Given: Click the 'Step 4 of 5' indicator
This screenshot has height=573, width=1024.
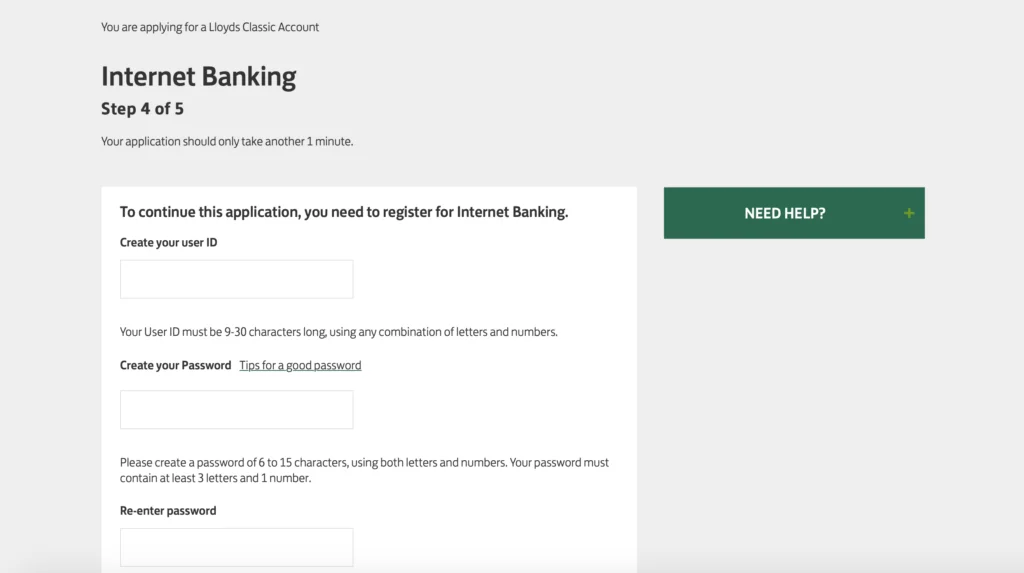Looking at the screenshot, I should click(142, 108).
